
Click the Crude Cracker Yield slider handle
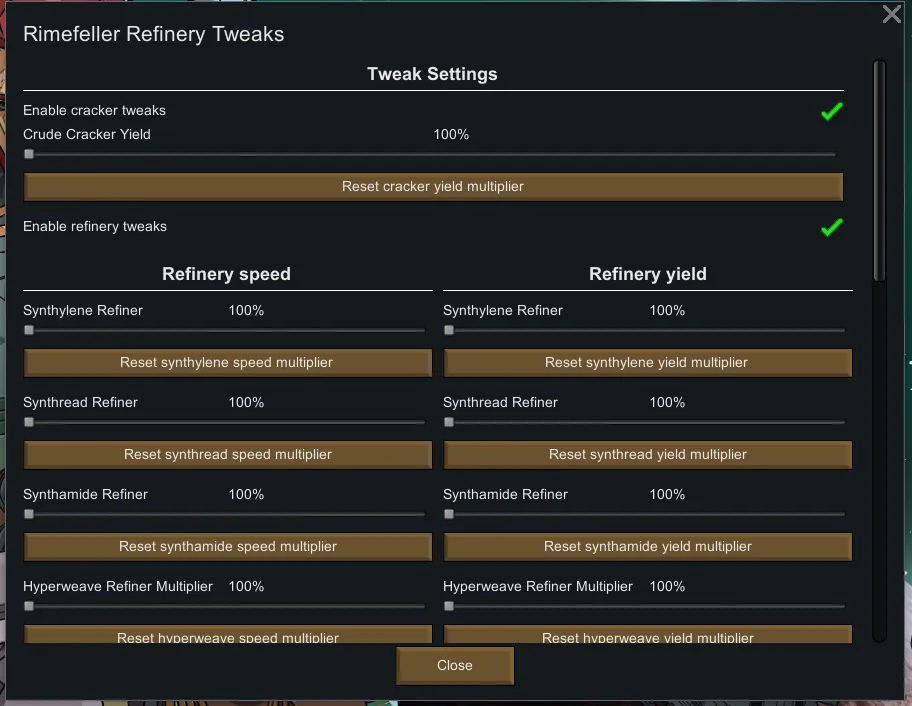point(29,155)
